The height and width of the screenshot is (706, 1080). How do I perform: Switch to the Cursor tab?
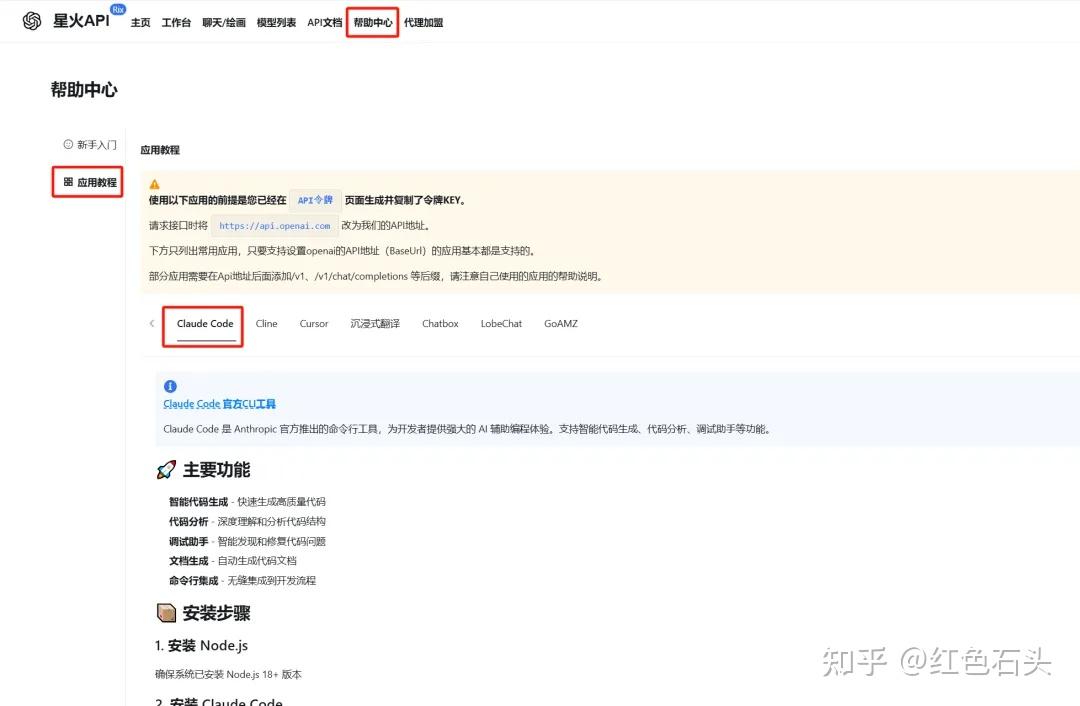(314, 324)
